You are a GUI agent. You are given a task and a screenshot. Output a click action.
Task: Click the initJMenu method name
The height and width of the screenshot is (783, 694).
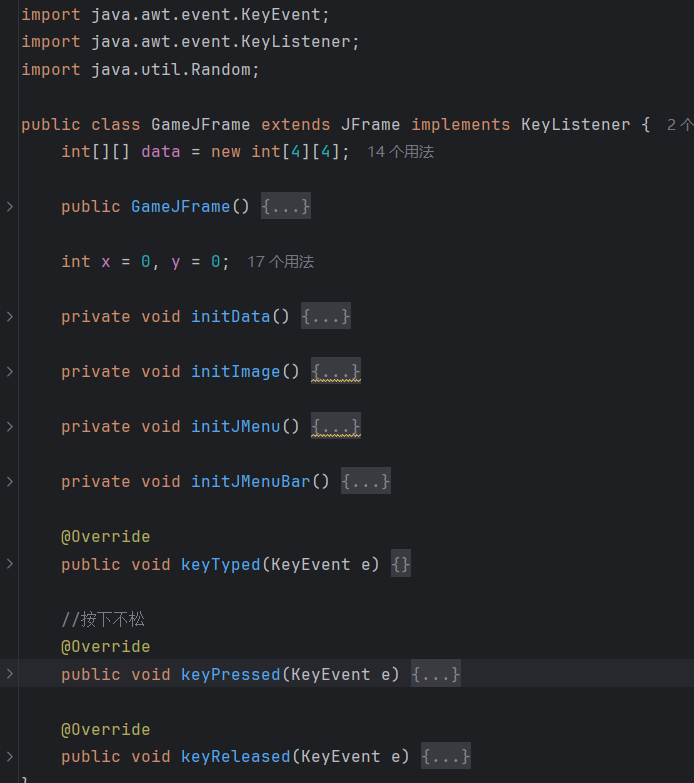pos(236,426)
